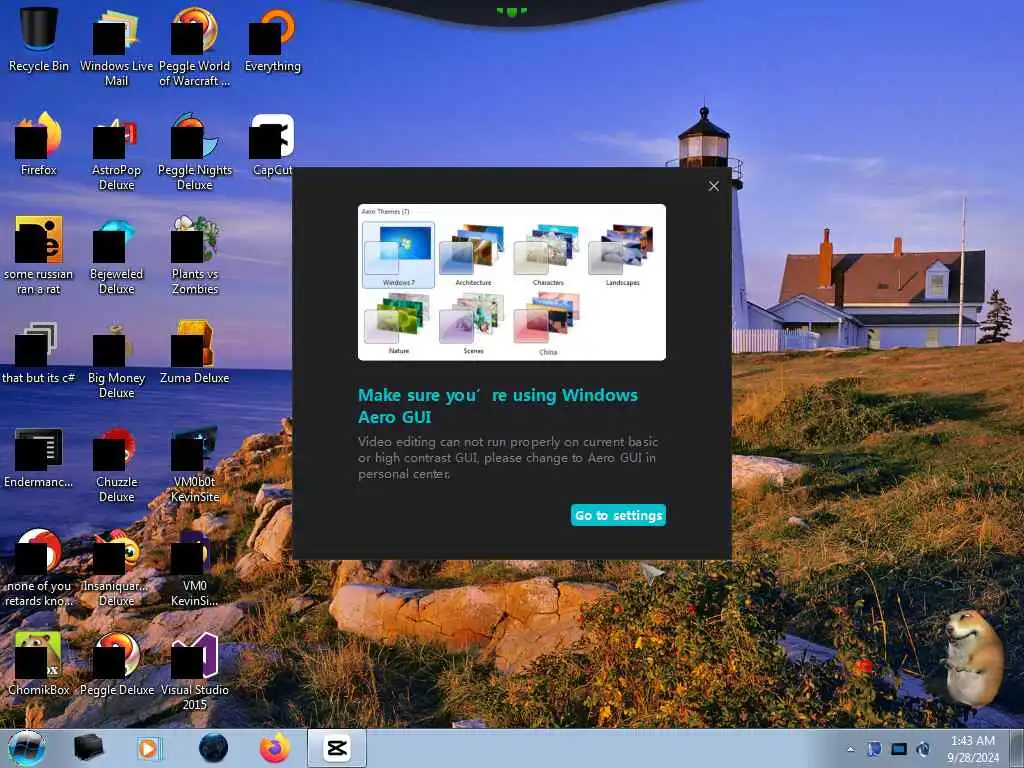Screen dimensions: 1024x768
Task: Click the dark globe taskbar icon
Action: 214,748
